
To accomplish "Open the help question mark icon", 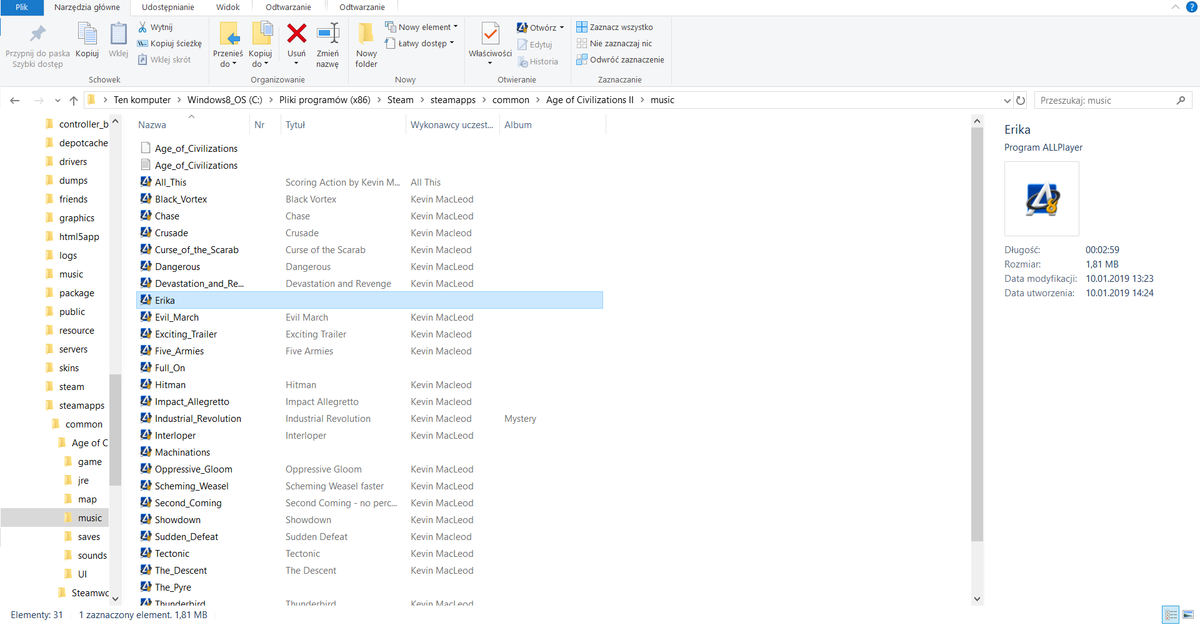I will click(x=1190, y=7).
